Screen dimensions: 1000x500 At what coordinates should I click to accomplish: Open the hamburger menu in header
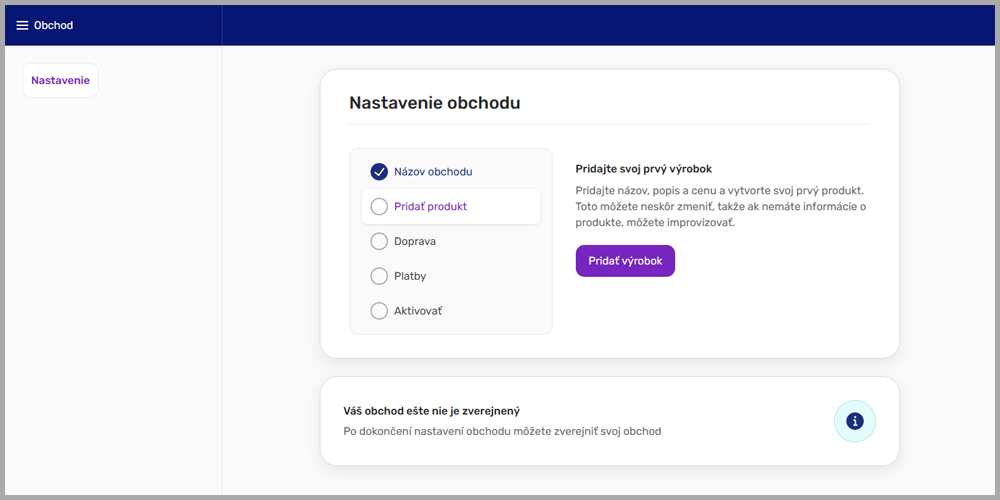click(22, 25)
